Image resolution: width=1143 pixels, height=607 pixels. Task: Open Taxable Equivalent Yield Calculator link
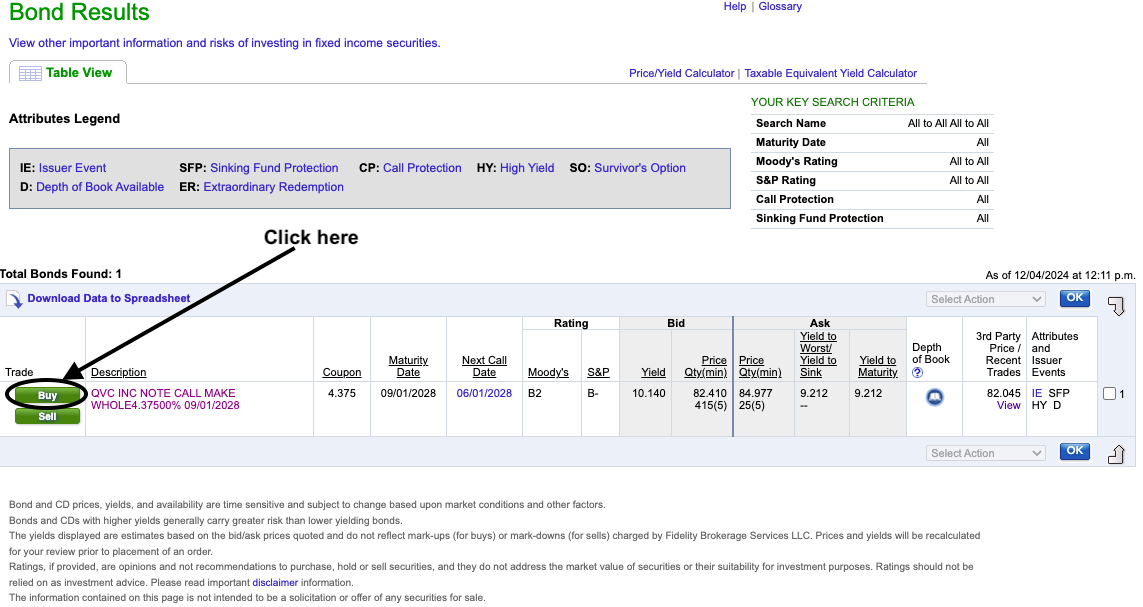click(830, 74)
